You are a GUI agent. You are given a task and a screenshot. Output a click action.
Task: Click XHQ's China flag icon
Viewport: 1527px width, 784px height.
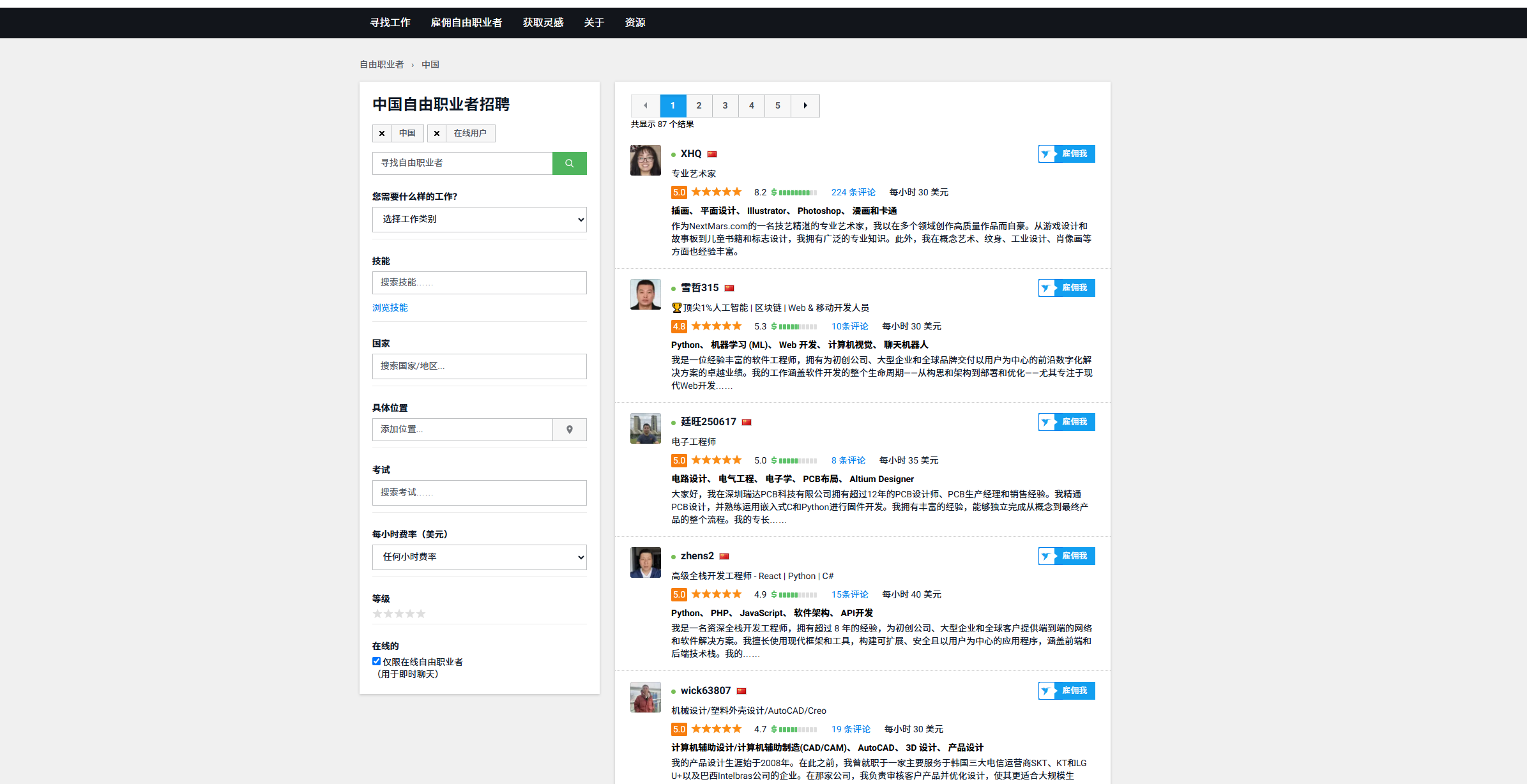pyautogui.click(x=712, y=155)
